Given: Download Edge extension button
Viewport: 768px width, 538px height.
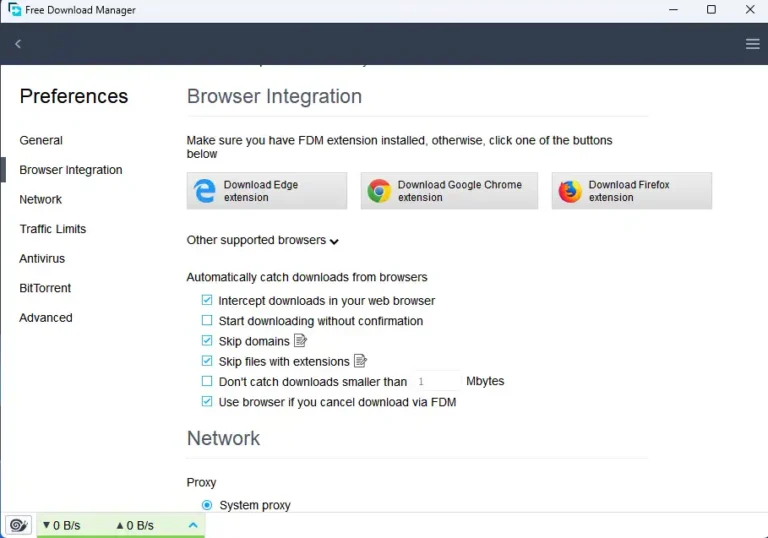Looking at the screenshot, I should 267,191.
